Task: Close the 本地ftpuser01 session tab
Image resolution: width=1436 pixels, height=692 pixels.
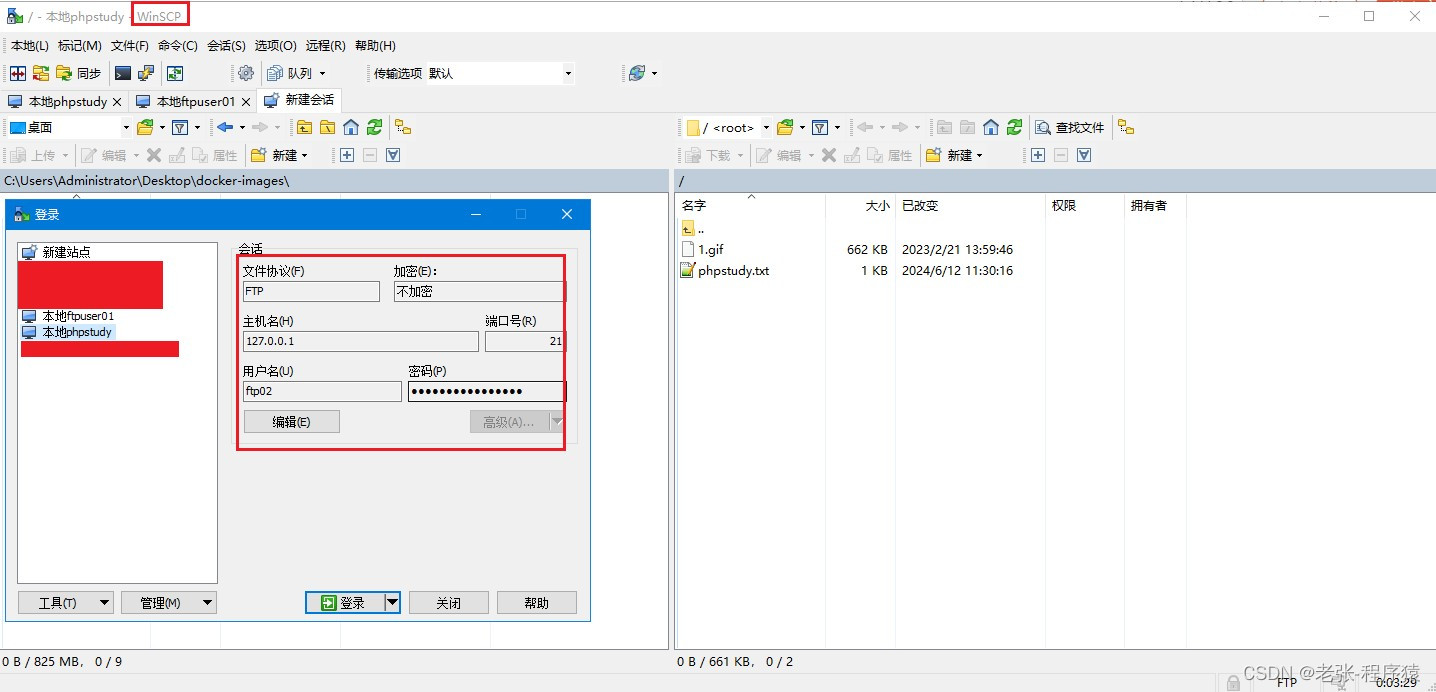Action: click(x=246, y=102)
